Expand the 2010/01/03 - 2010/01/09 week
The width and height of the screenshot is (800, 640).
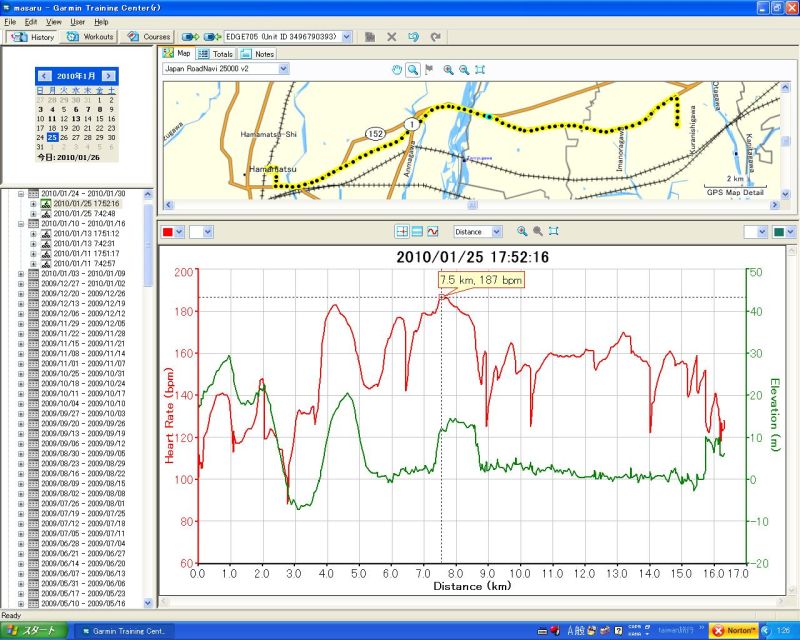pos(21,274)
